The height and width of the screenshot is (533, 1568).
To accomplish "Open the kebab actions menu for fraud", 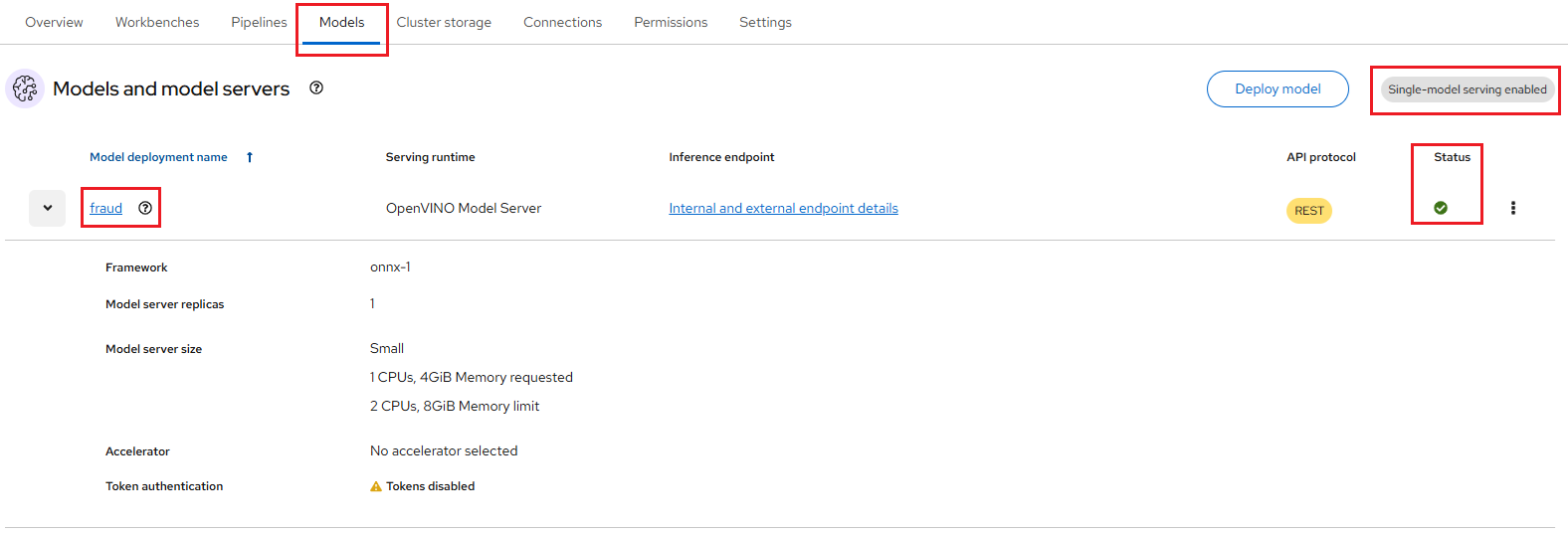I will tap(1512, 208).
